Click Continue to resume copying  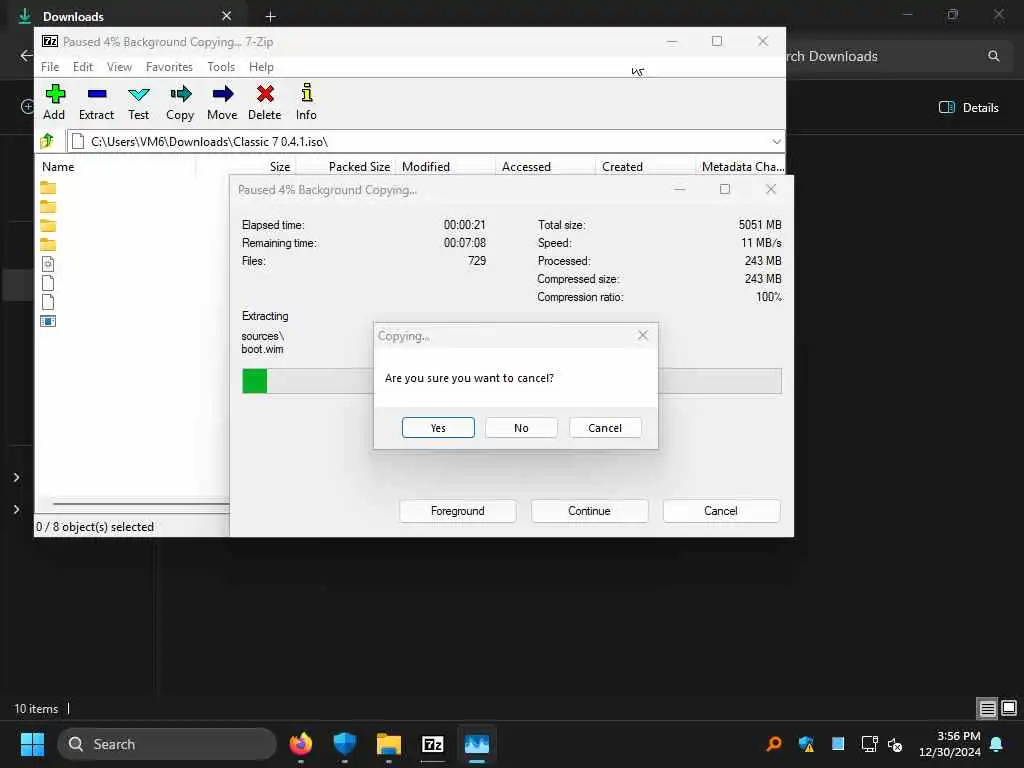pyautogui.click(x=589, y=511)
